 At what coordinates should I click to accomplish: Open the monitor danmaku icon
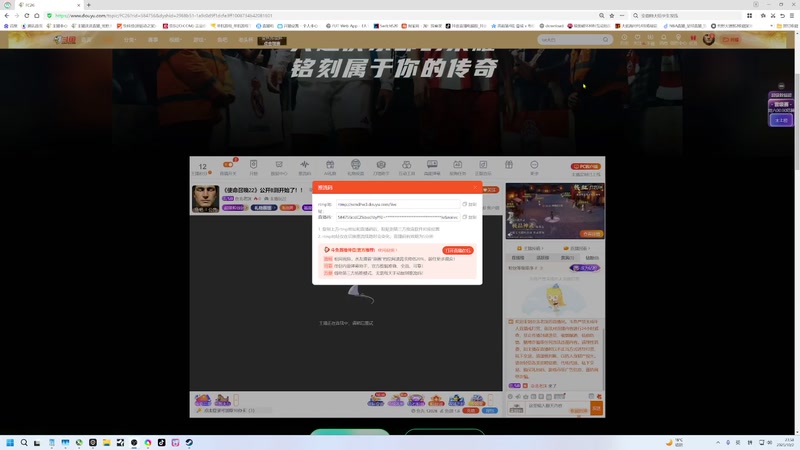(432, 164)
